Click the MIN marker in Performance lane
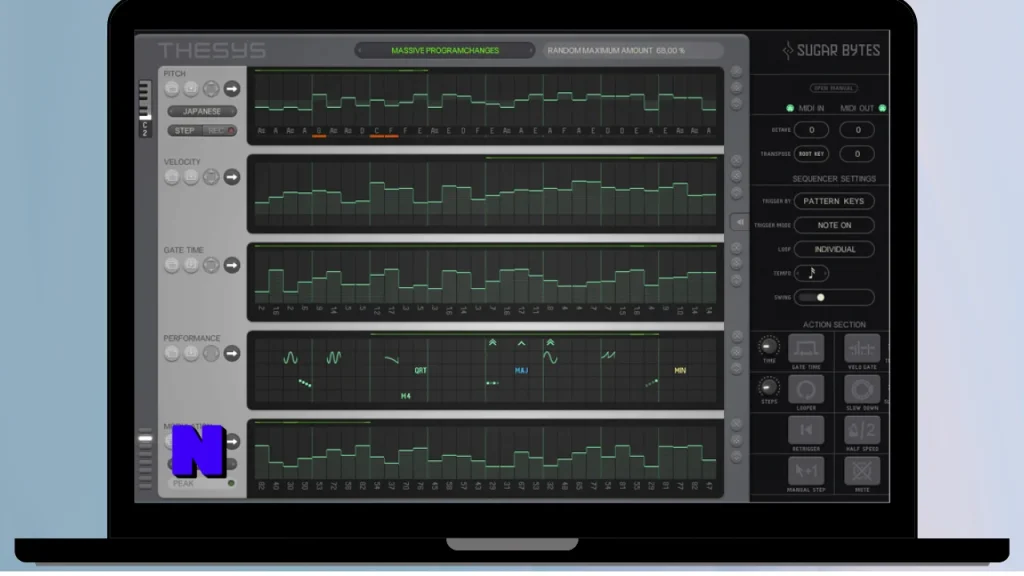Viewport: 1024px width, 576px height. [x=680, y=370]
